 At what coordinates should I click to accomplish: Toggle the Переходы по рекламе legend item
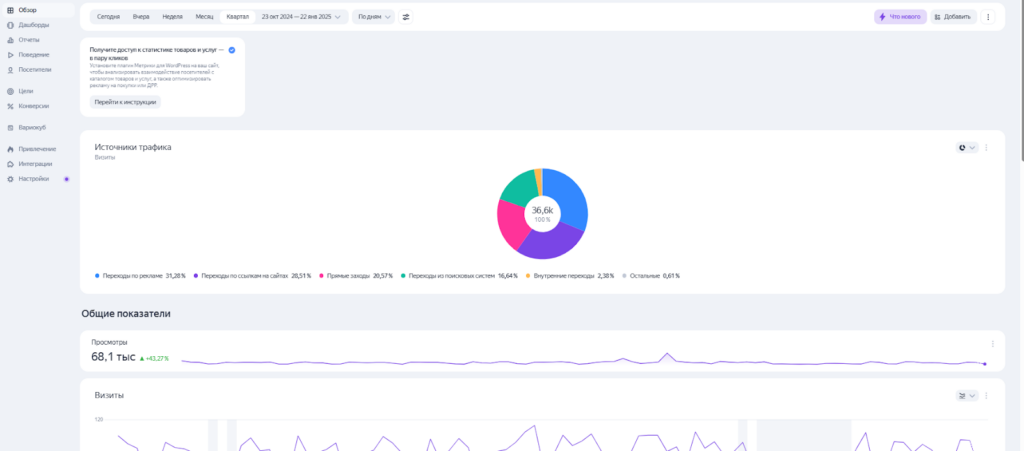(139, 275)
